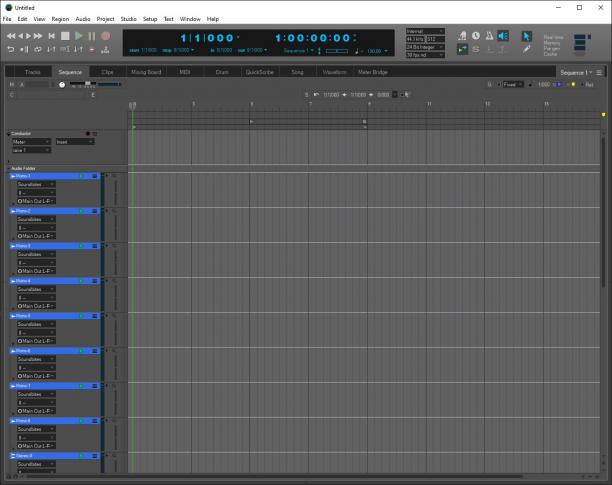This screenshot has width=612, height=485.
Task: Toggle the Conductor track record dot
Action: [88, 134]
